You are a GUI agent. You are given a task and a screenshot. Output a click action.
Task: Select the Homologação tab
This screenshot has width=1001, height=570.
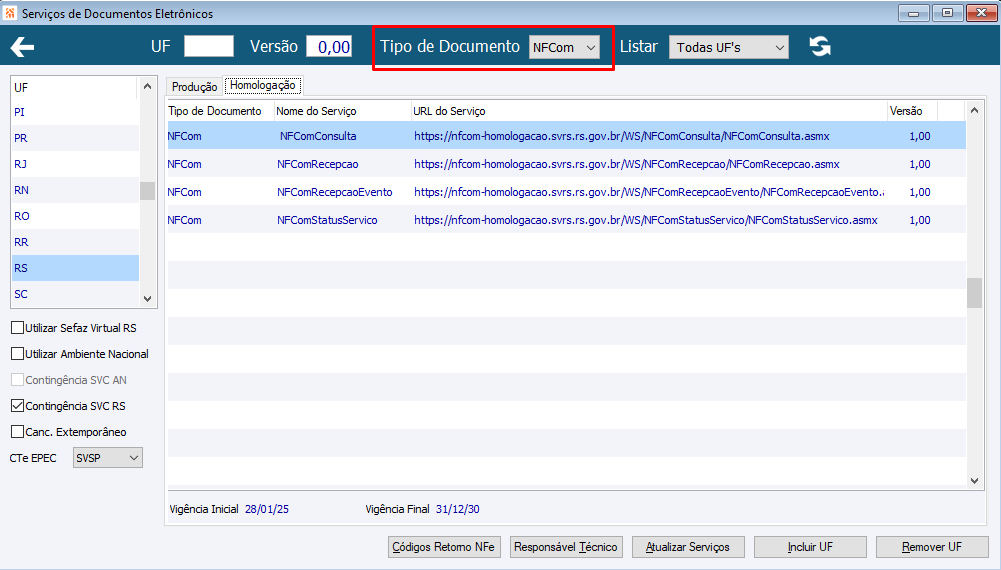[263, 85]
